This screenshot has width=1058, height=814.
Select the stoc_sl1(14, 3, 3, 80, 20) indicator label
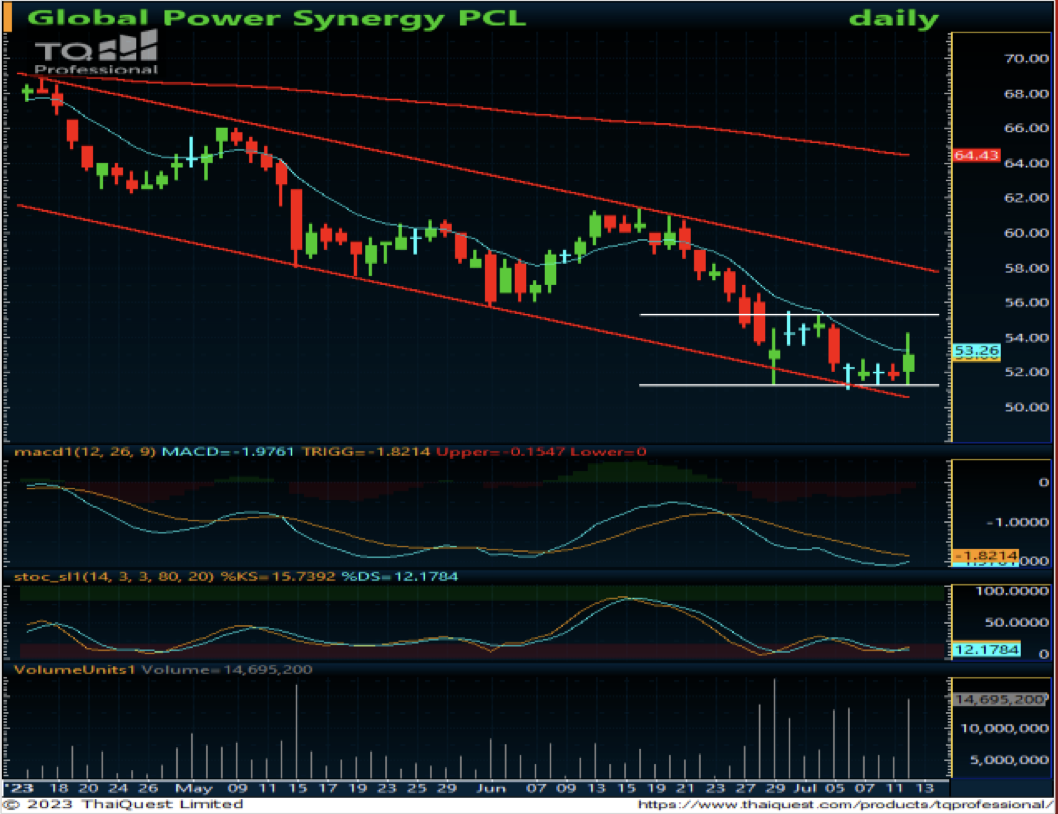114,576
